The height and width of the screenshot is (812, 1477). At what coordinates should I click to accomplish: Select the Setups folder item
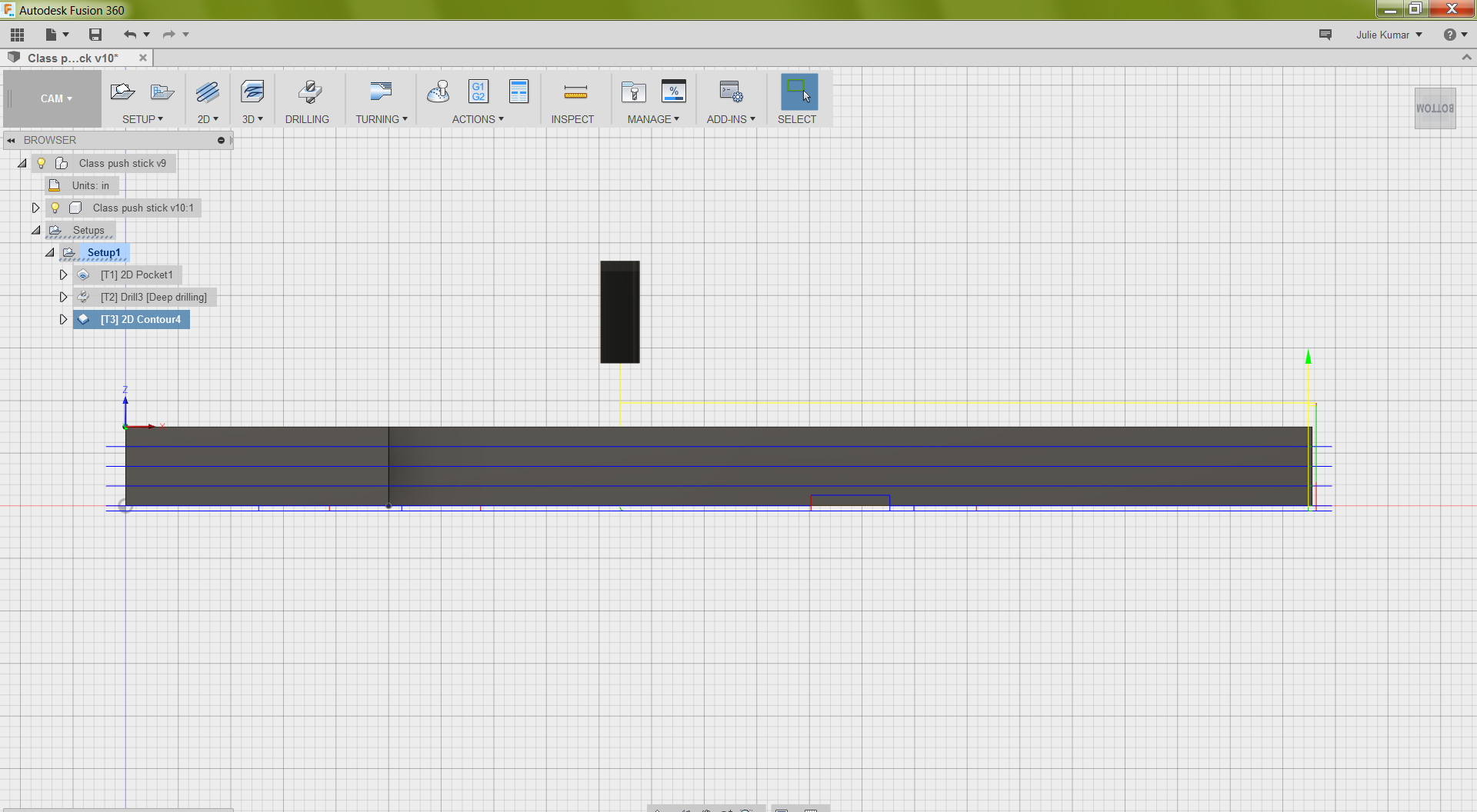pyautogui.click(x=88, y=230)
